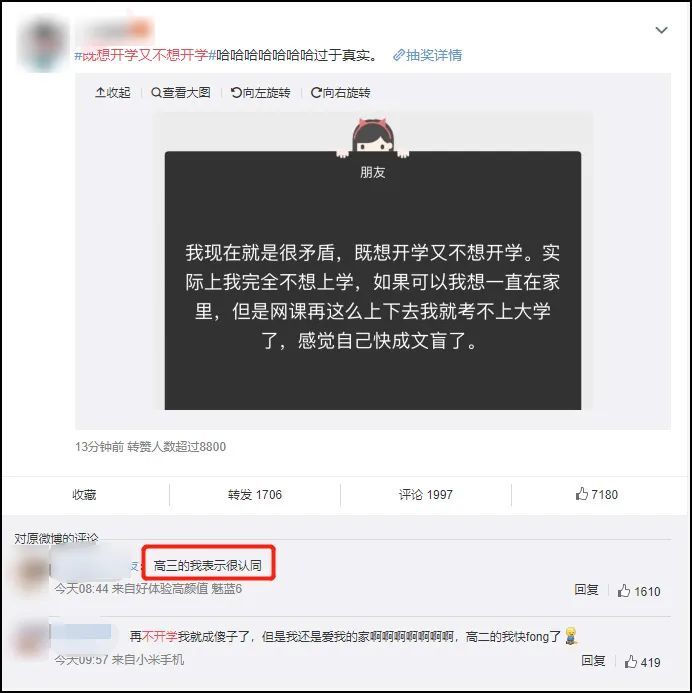Screen dimensions: 692x693
Task: Open 查看大图 to view large image
Action: click(181, 92)
